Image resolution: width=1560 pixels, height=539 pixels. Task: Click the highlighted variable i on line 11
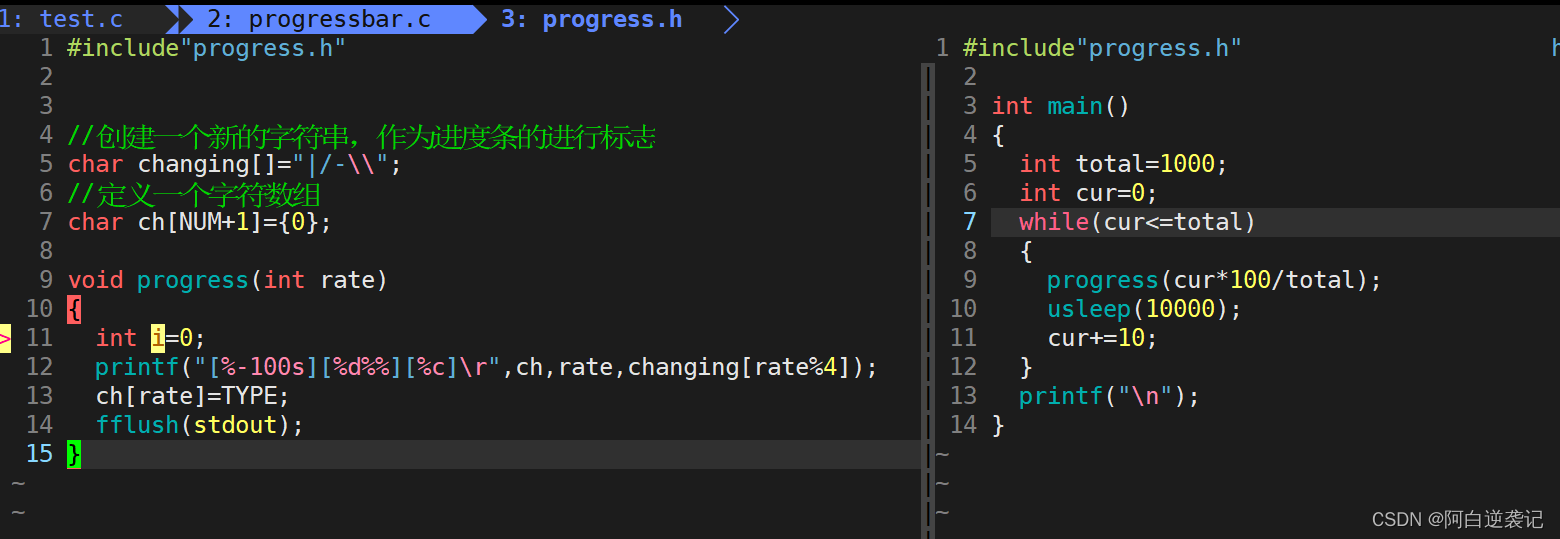click(x=158, y=338)
